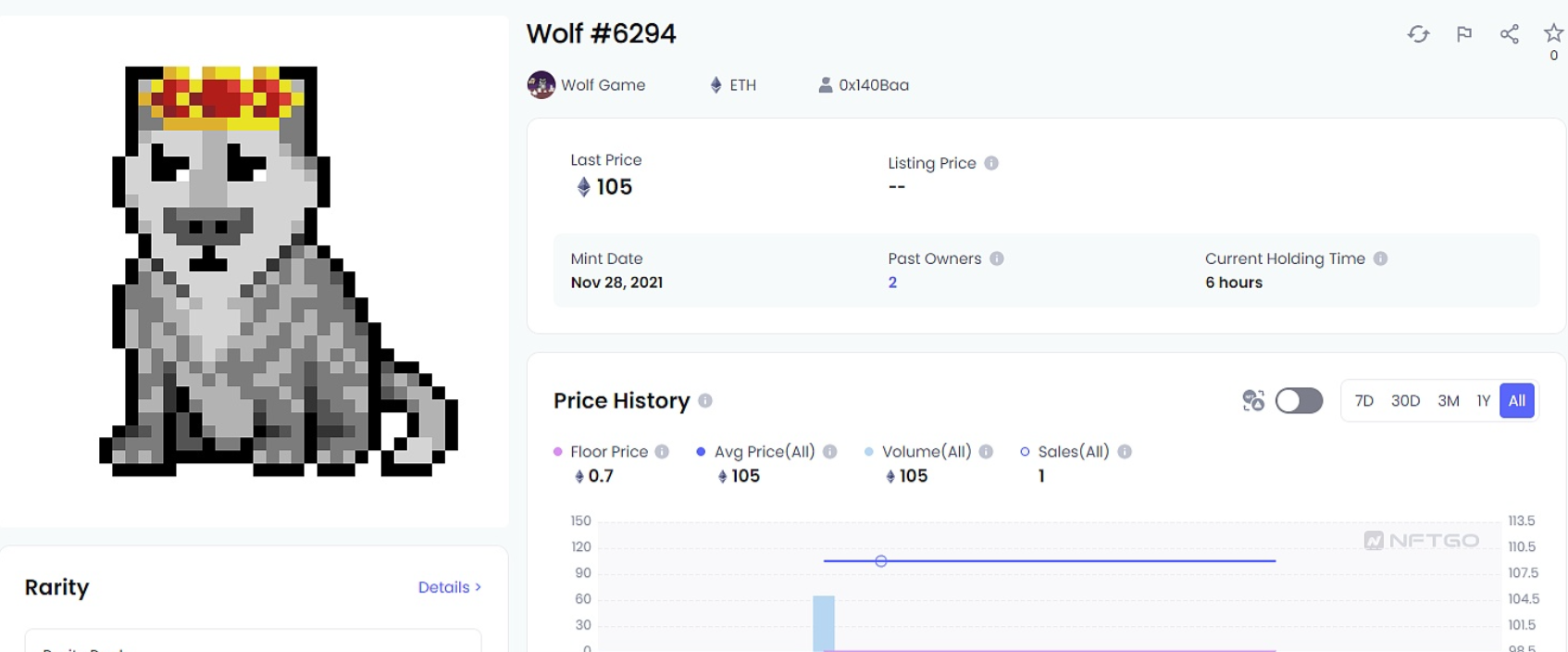The width and height of the screenshot is (1568, 652).
Task: Click the Floor Price info icon
Action: click(x=662, y=452)
